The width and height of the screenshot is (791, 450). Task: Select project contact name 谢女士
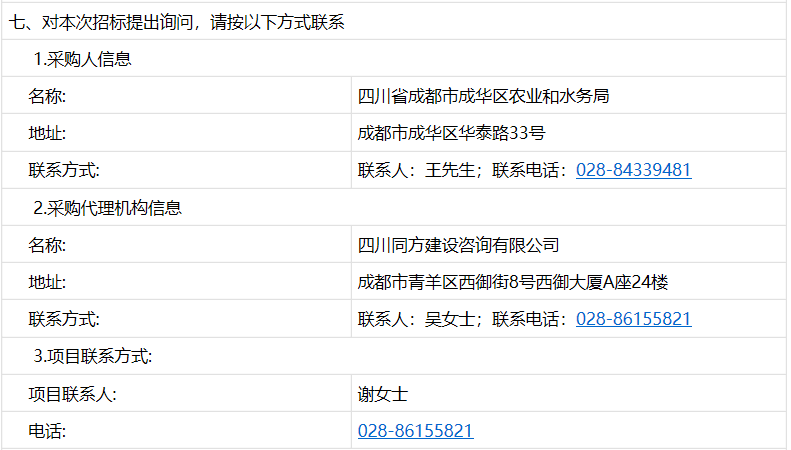coord(383,394)
